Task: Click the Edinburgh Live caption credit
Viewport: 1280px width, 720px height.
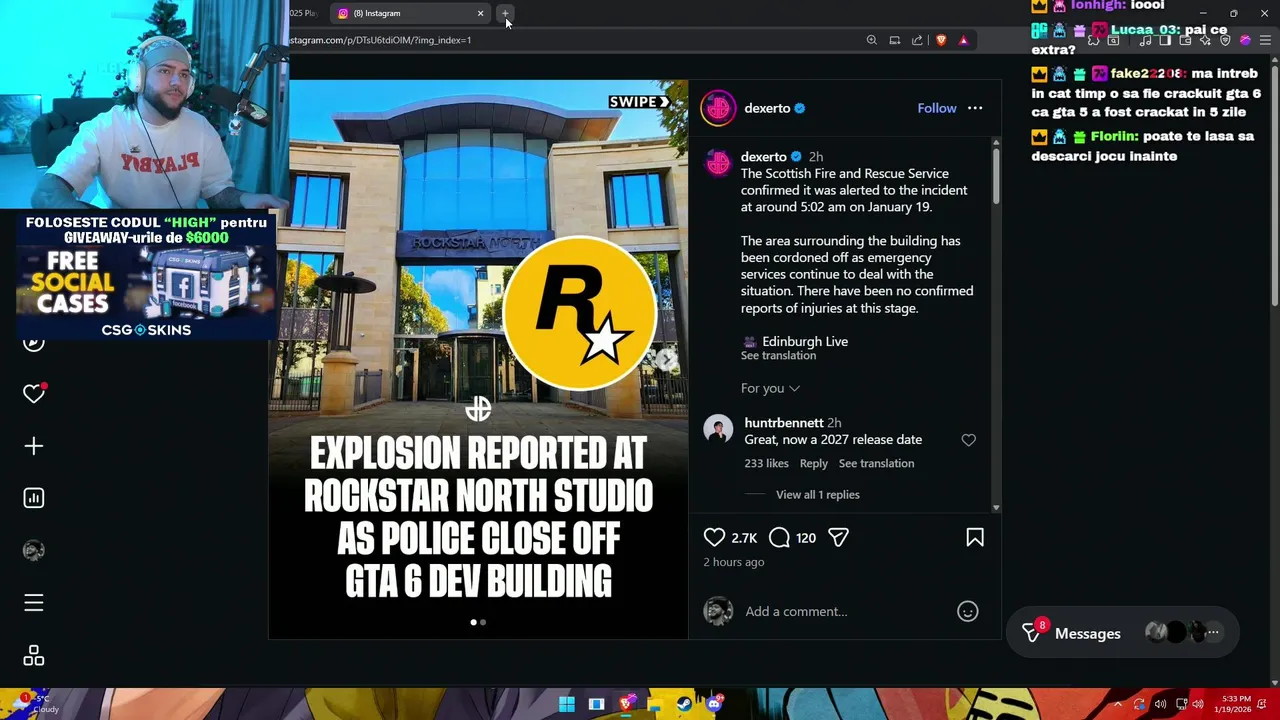Action: click(x=805, y=341)
